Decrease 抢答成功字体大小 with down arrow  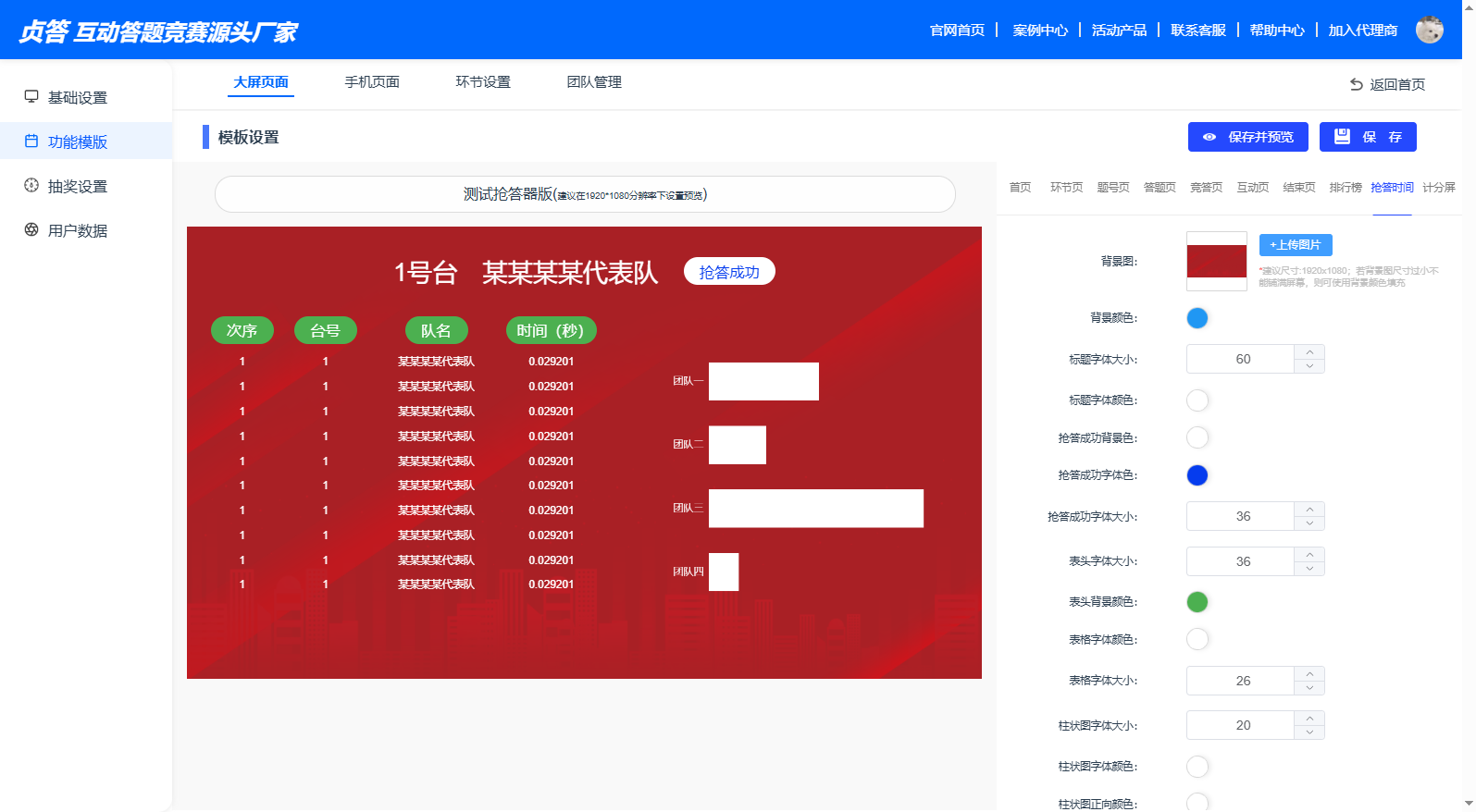point(1309,523)
